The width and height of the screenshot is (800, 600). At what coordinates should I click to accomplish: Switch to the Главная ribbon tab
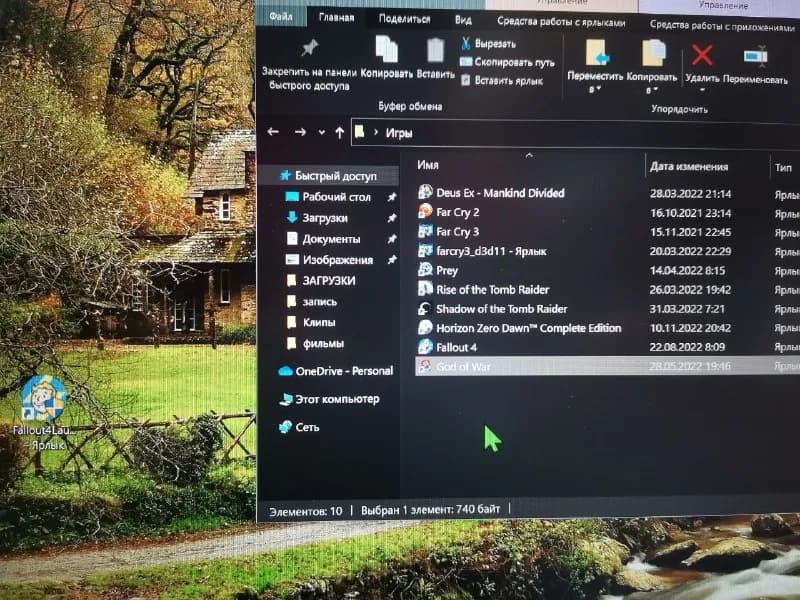(x=336, y=18)
